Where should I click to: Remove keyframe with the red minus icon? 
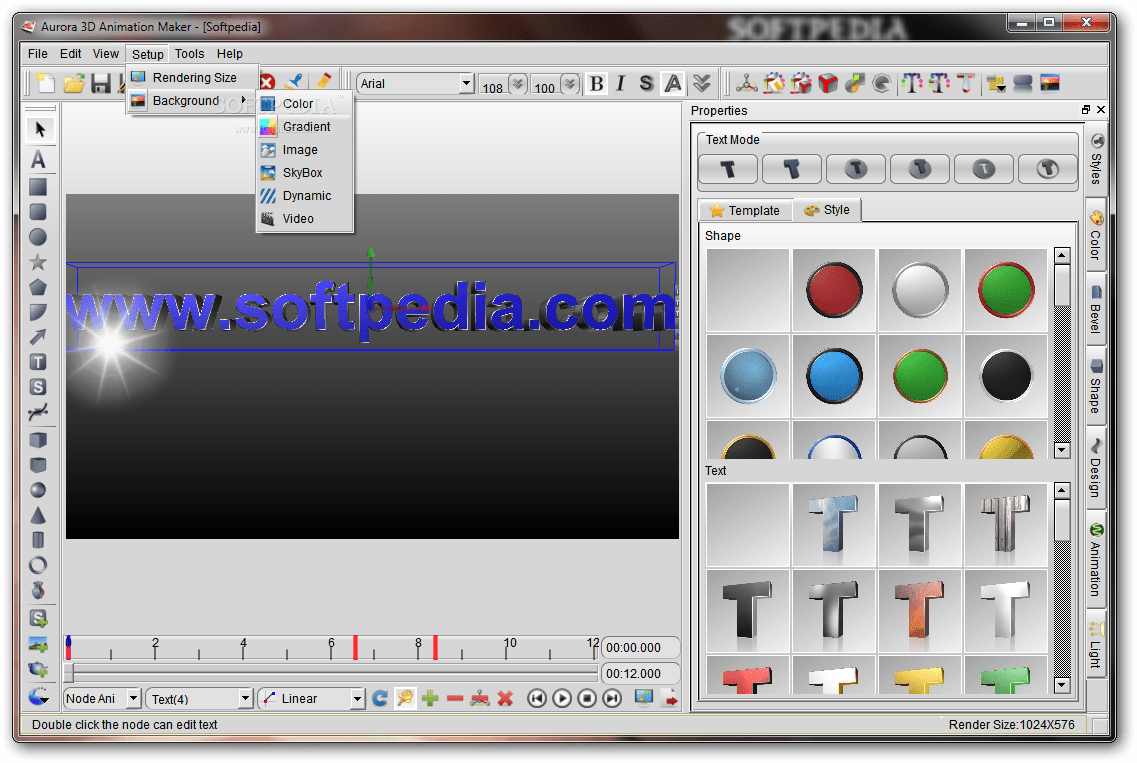click(x=455, y=698)
